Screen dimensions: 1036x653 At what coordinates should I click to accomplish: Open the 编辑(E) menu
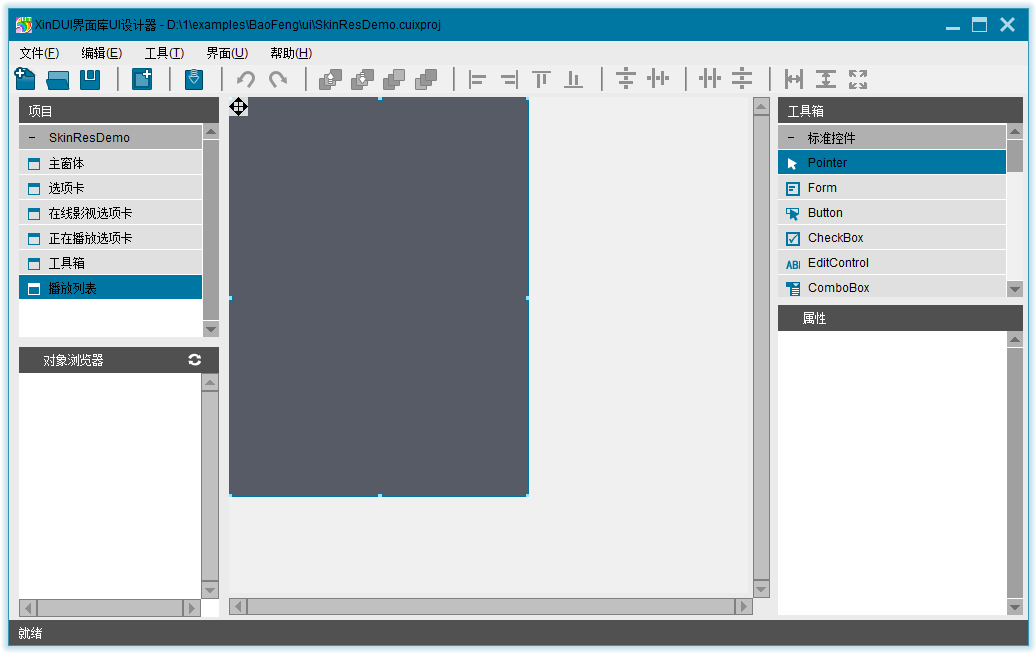pos(101,53)
